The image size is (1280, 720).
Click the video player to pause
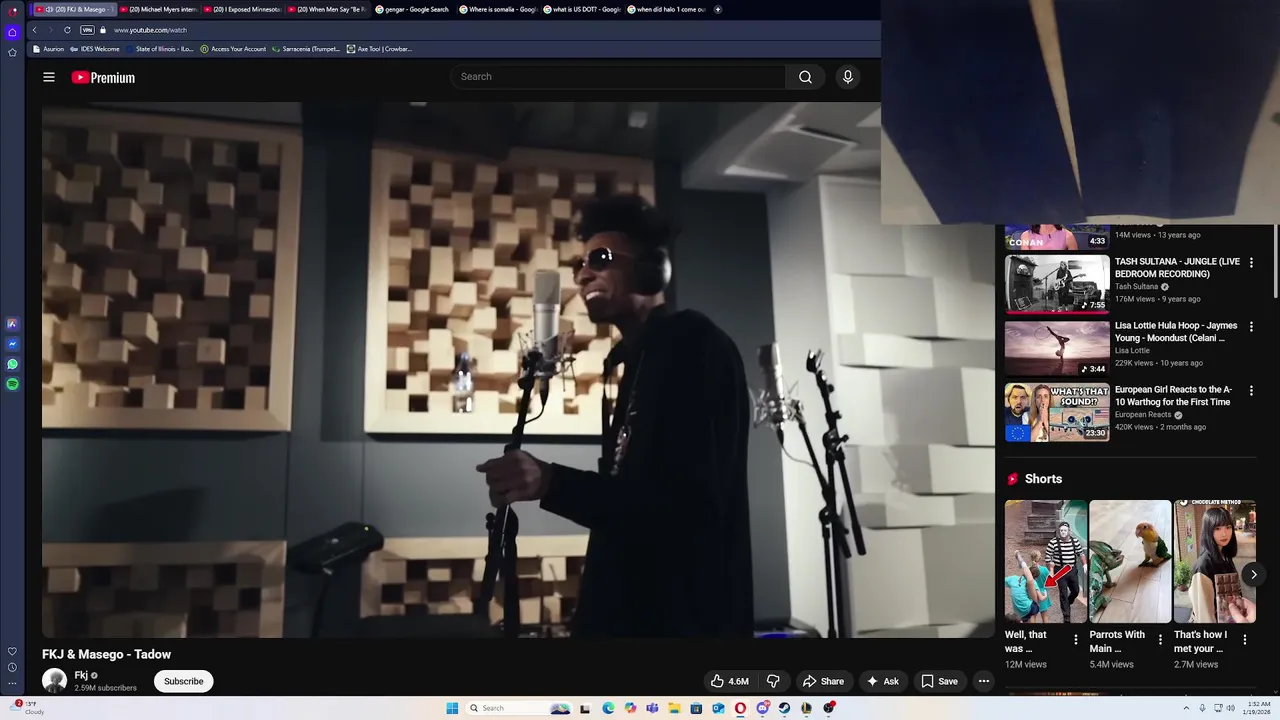(518, 369)
